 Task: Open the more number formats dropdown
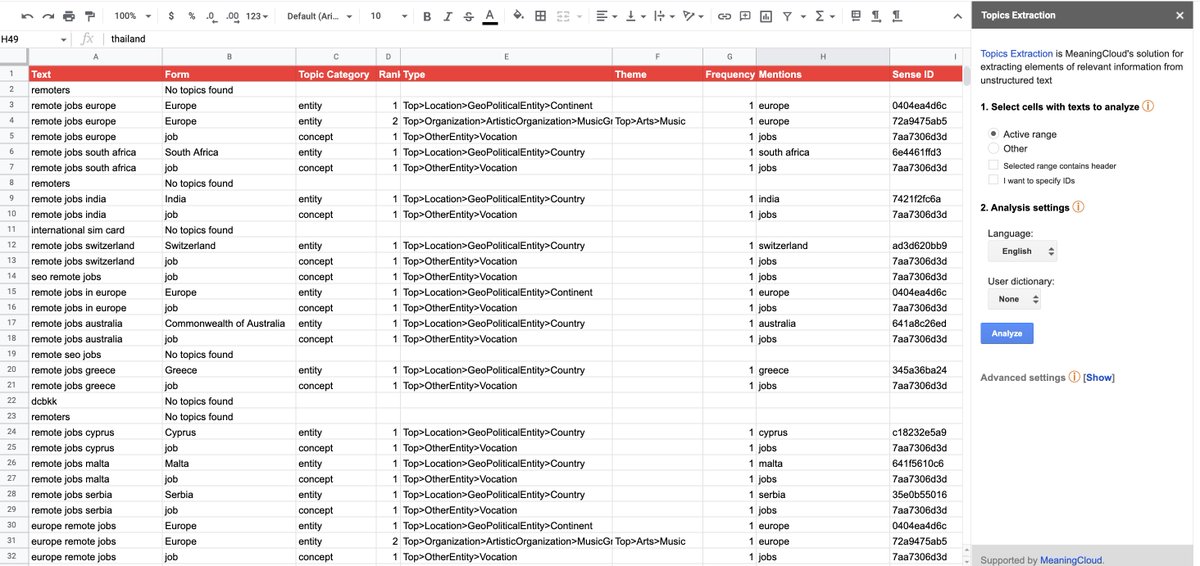(257, 16)
